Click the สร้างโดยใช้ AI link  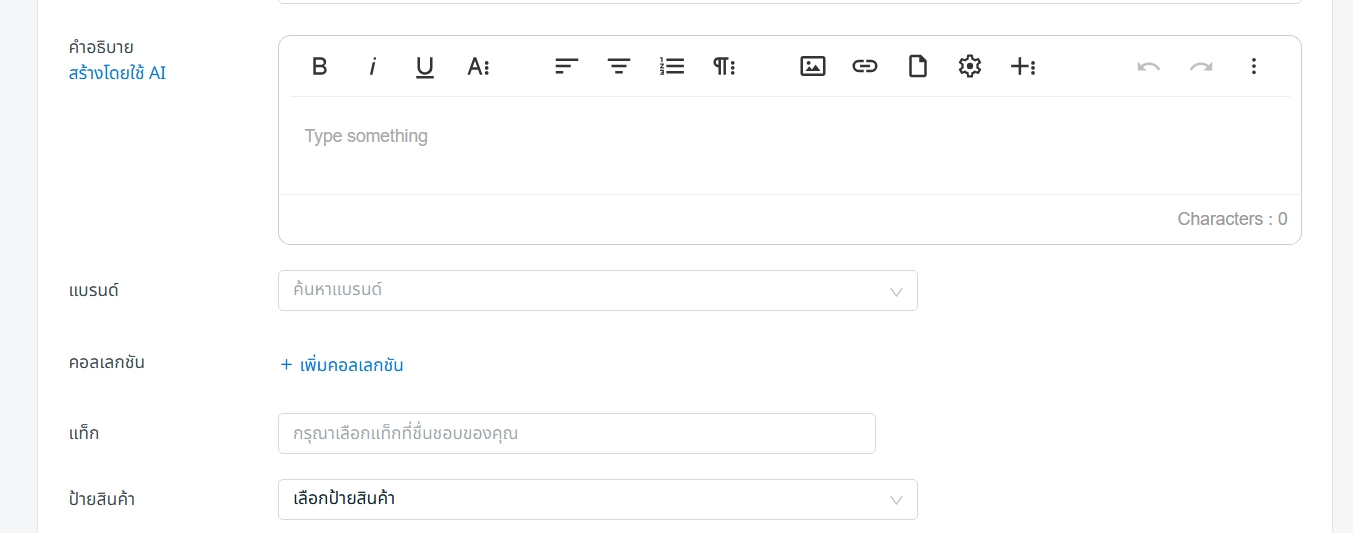[117, 73]
